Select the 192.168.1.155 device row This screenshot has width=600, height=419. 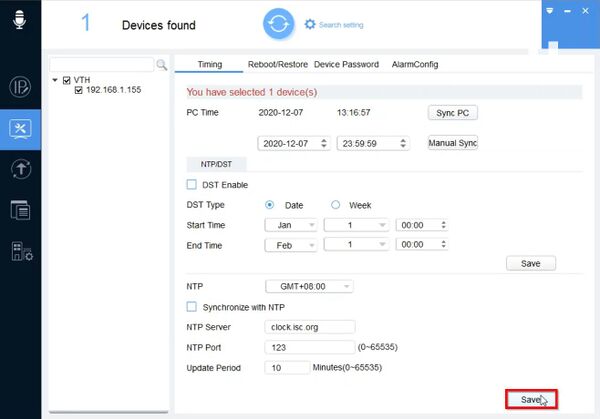(x=113, y=90)
